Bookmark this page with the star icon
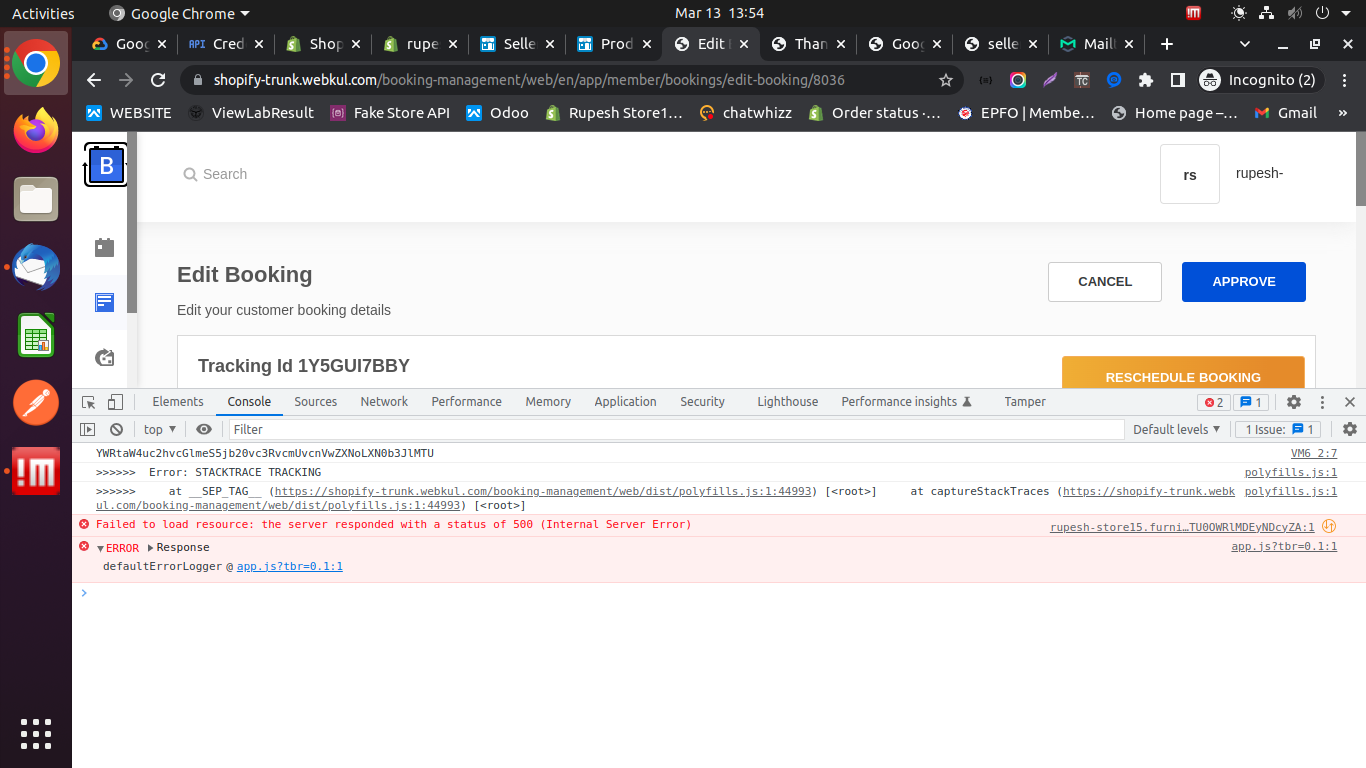 pyautogui.click(x=945, y=80)
